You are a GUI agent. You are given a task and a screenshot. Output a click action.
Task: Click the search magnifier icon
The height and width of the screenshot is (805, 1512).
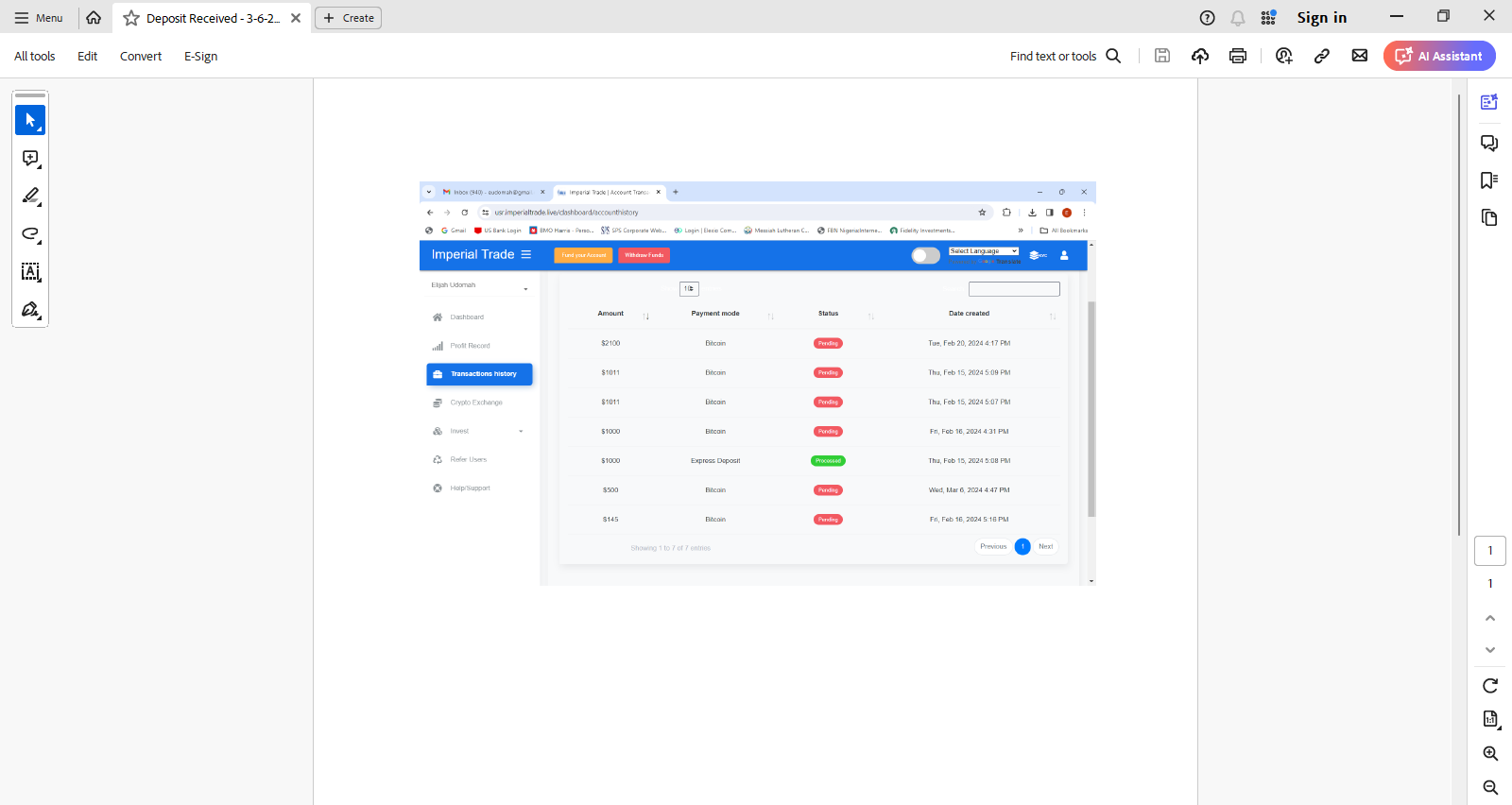click(1113, 56)
